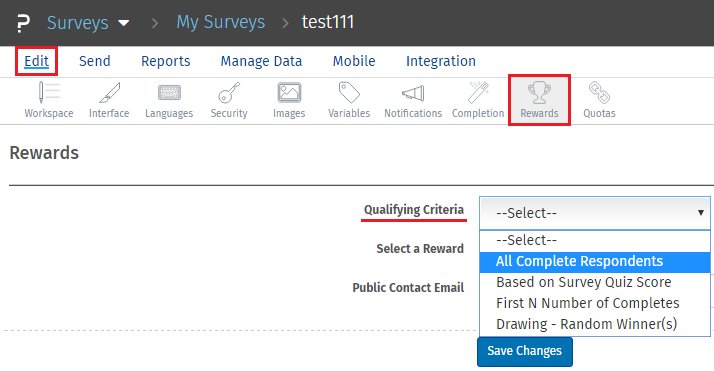Switch to the Integration tab

(441, 61)
